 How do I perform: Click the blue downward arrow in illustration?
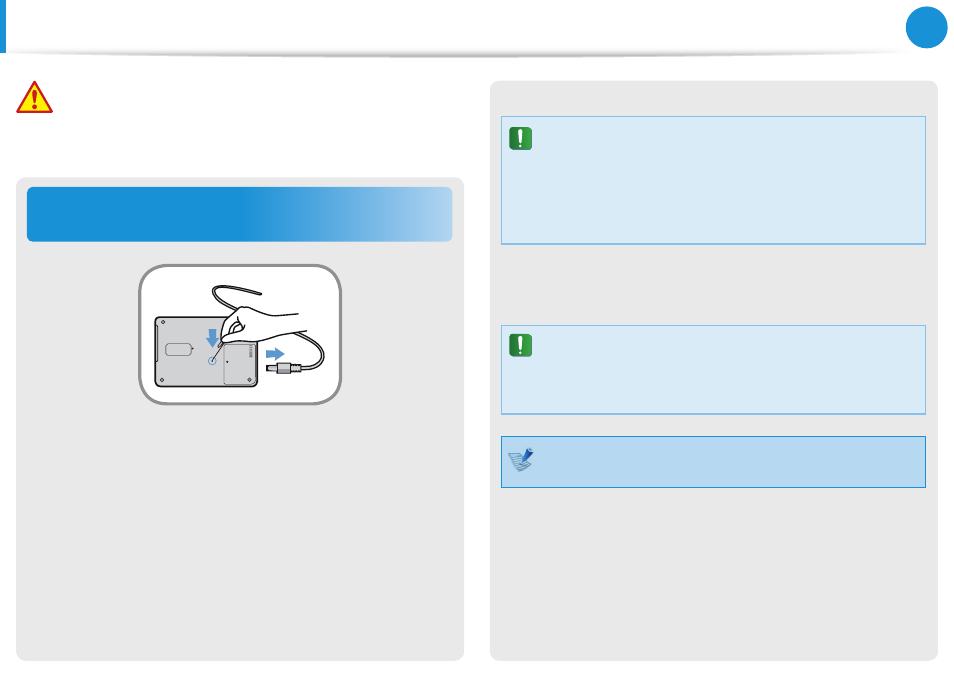[x=212, y=338]
